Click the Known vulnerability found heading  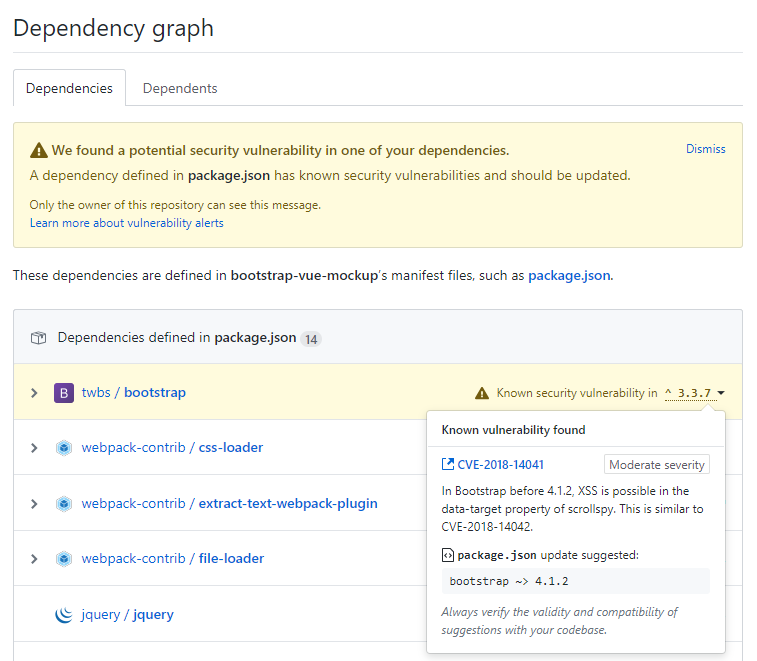pos(513,430)
